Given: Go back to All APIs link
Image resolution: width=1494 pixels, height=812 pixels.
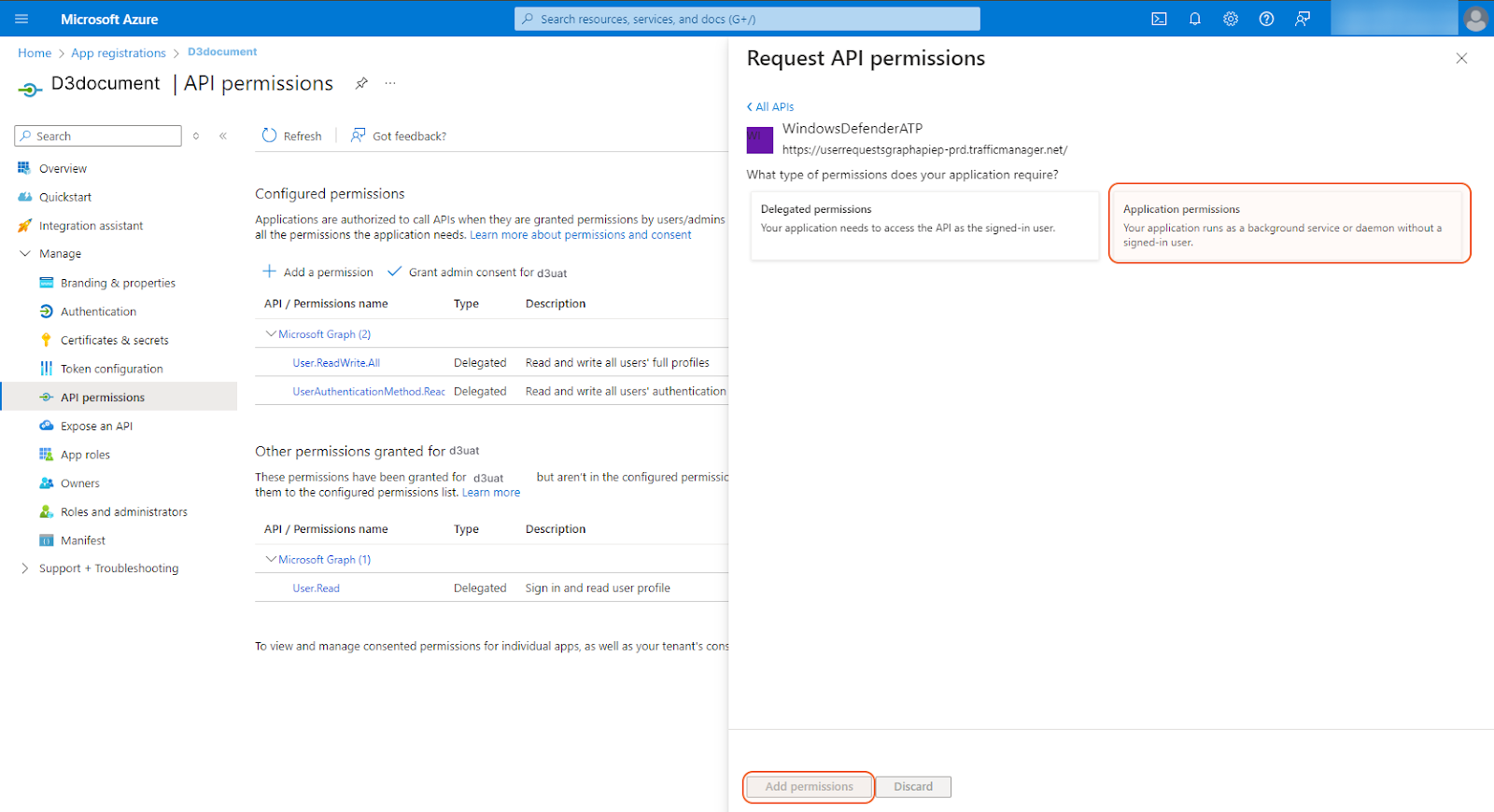Looking at the screenshot, I should coord(770,107).
